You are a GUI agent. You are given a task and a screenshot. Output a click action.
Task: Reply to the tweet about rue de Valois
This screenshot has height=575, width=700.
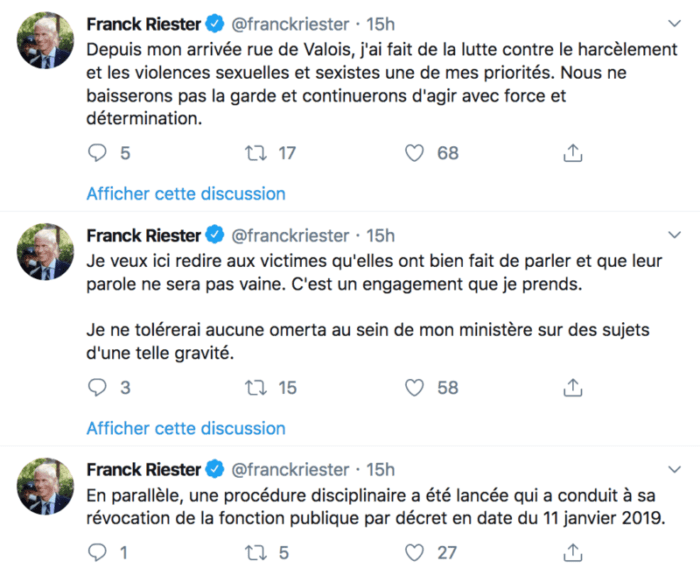pyautogui.click(x=97, y=153)
